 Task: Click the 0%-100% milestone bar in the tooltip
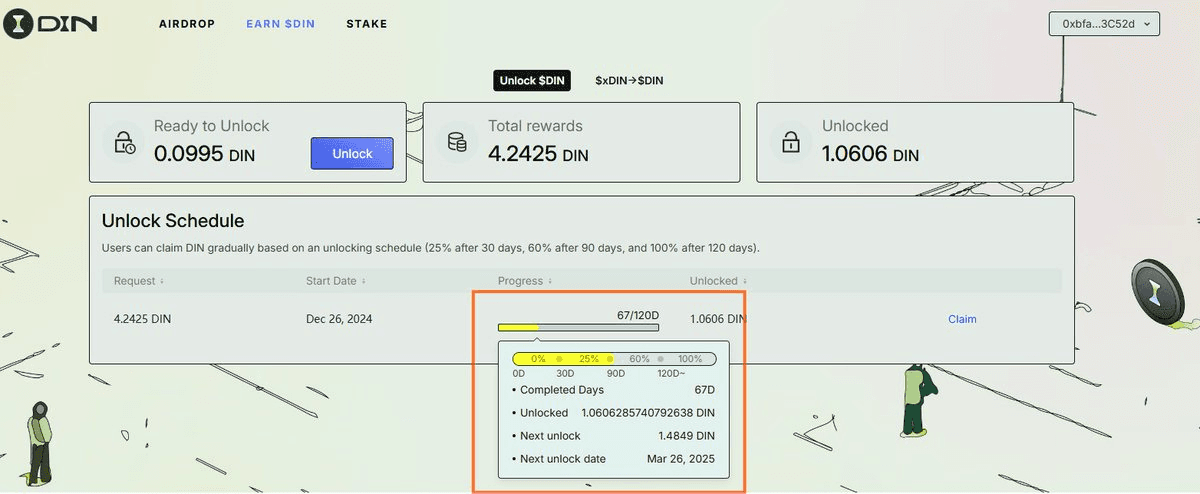point(614,358)
